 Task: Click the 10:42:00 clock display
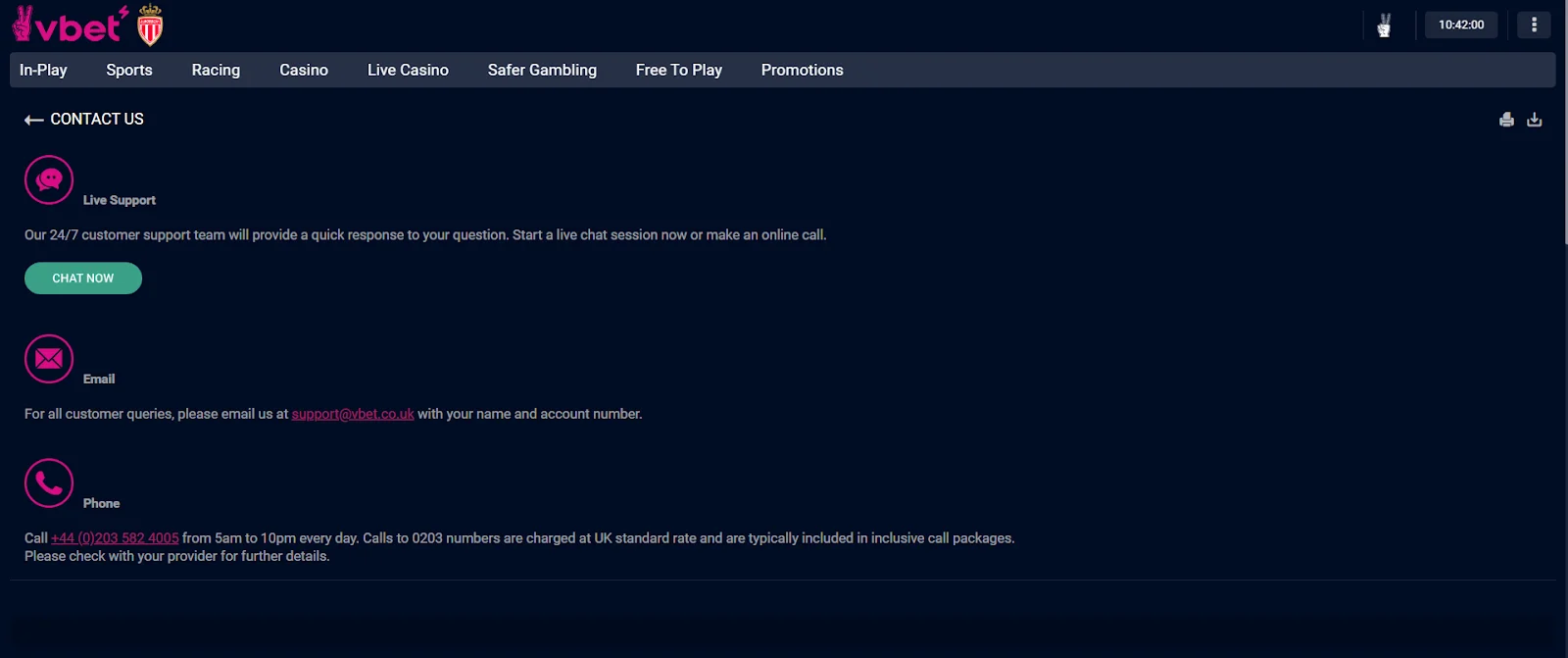[1460, 25]
